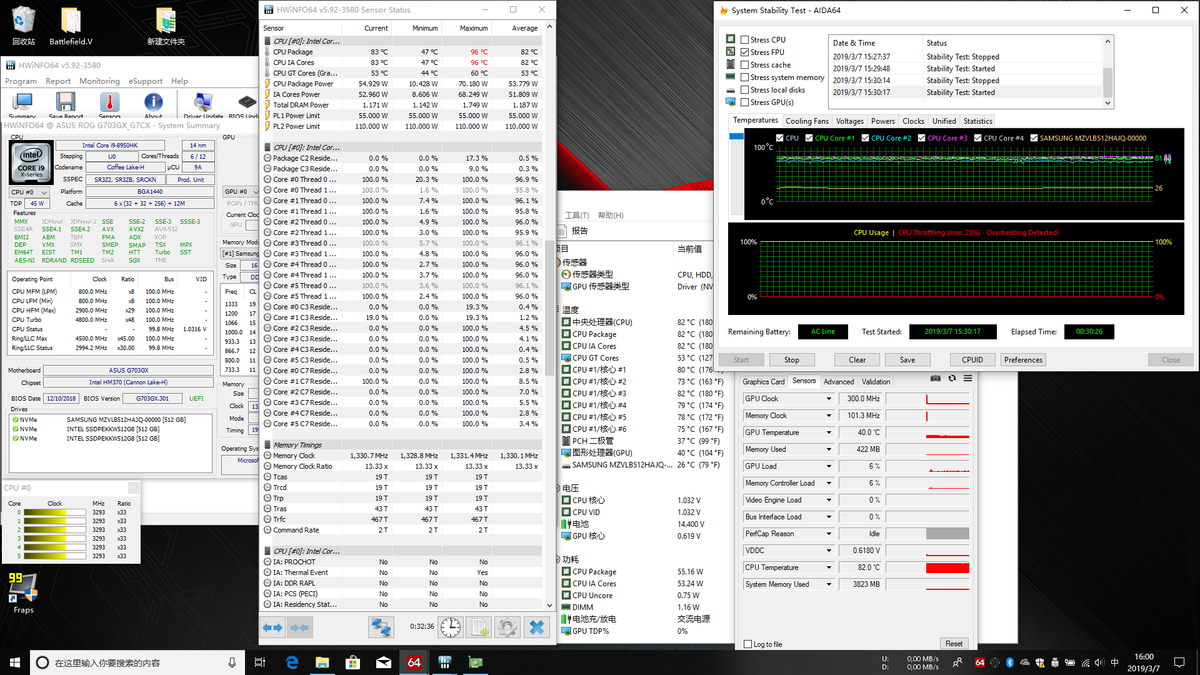This screenshot has width=1200, height=675.
Task: Click the blue X close-sensors icon
Action: [x=537, y=627]
